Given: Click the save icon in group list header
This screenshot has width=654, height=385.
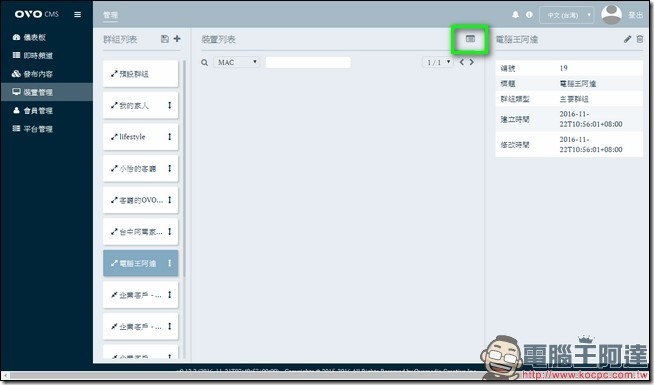Looking at the screenshot, I should point(165,39).
